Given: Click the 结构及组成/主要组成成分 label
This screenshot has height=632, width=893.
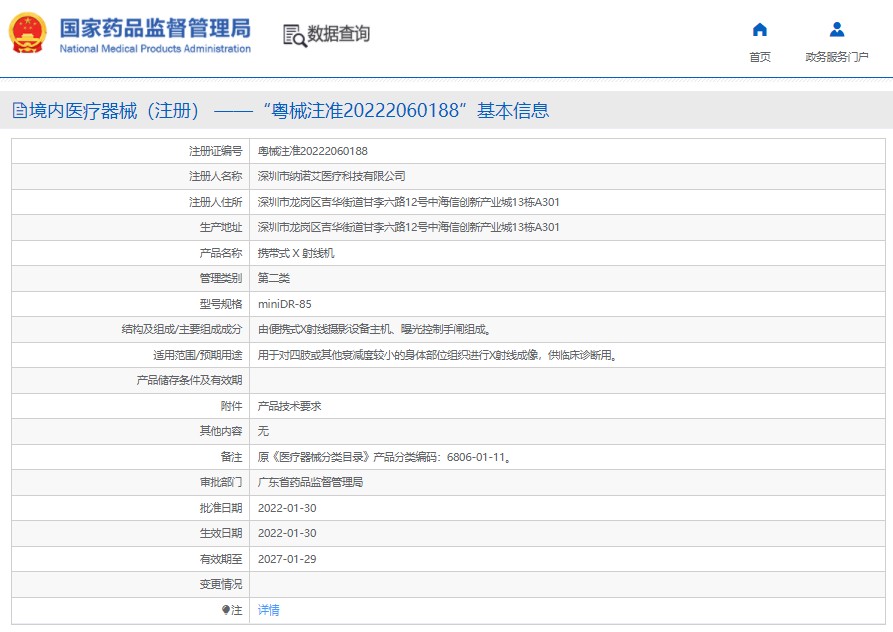Looking at the screenshot, I should pyautogui.click(x=182, y=329).
